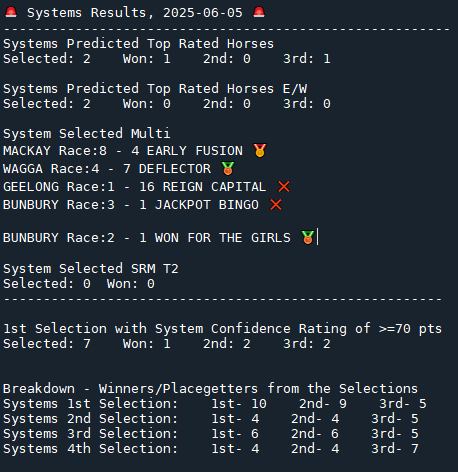Click '3rd- 7' in Systems 4th Selection row
The width and height of the screenshot is (458, 472).
click(x=395, y=449)
